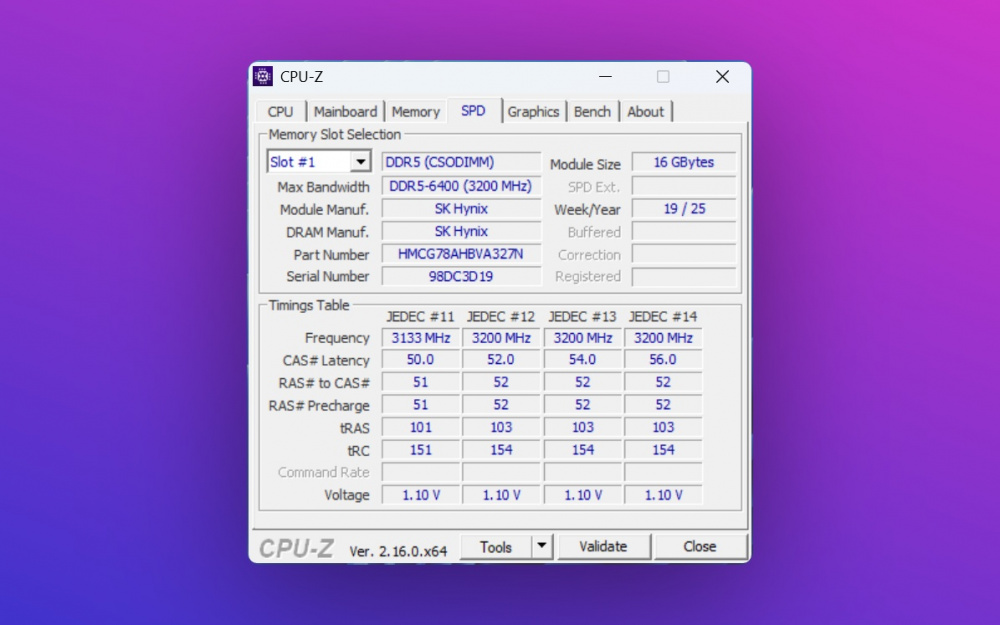Click the Serial Number label
This screenshot has width=1000, height=625.
327,277
